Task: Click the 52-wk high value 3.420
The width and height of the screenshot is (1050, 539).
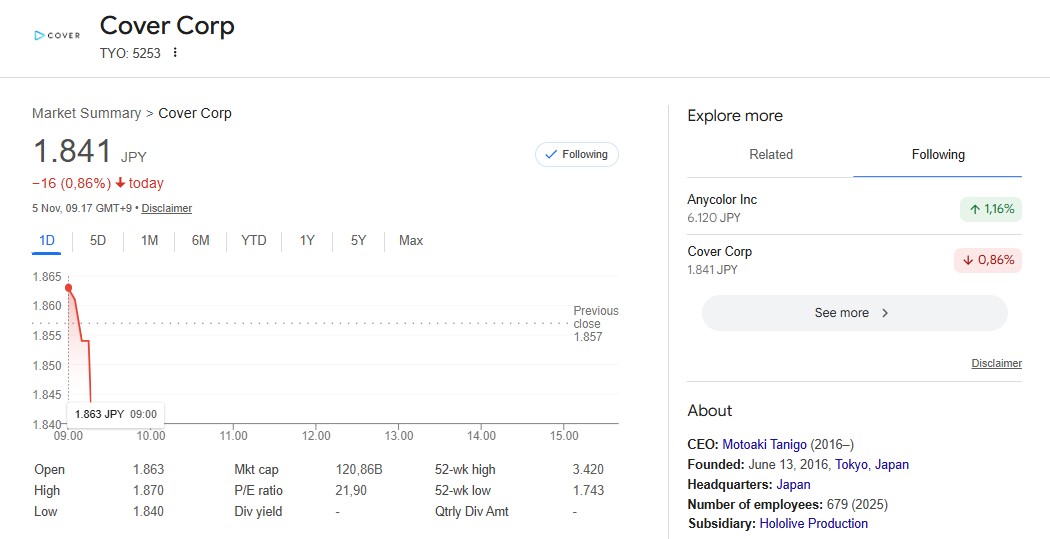Action: (x=588, y=469)
